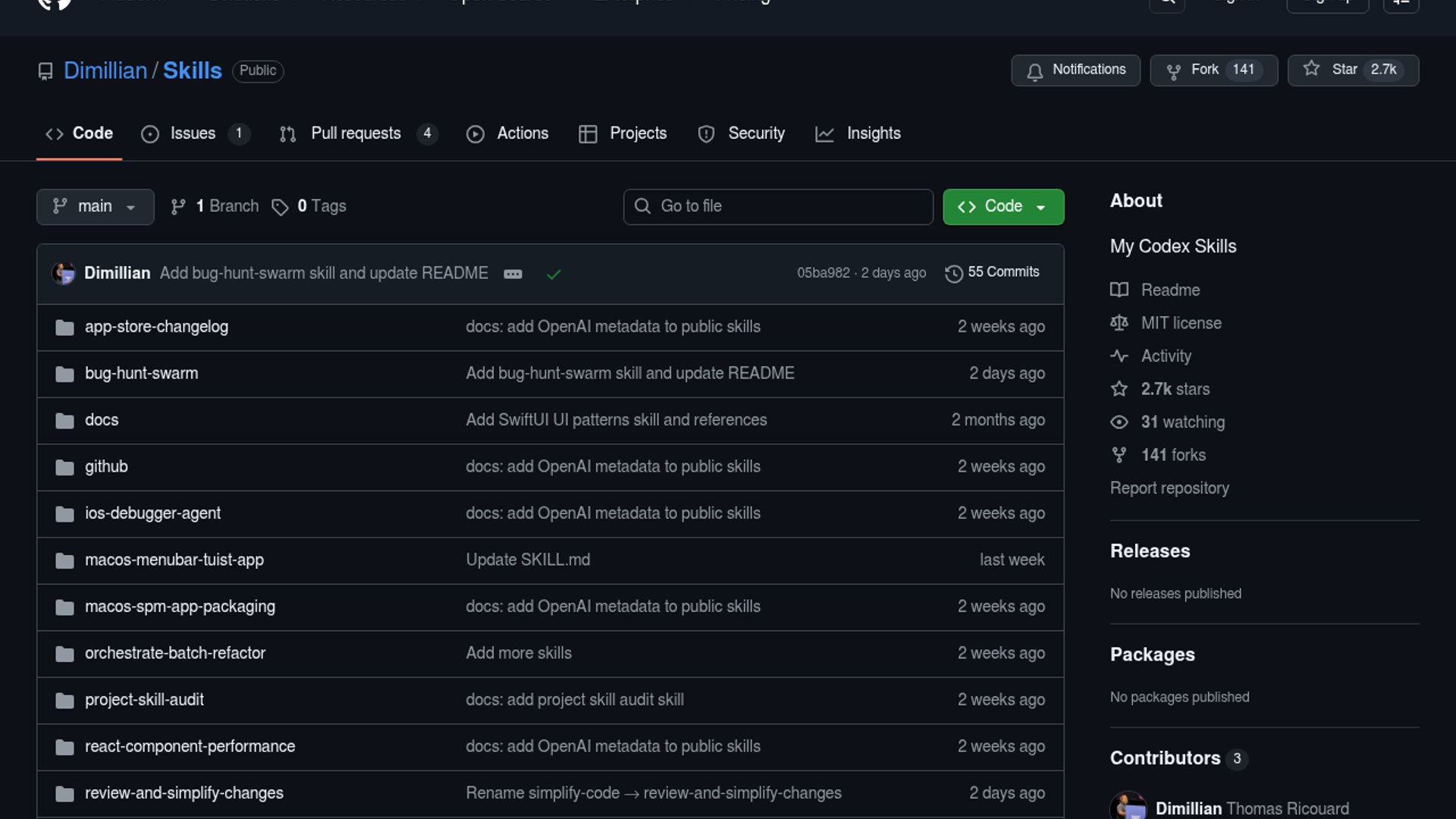Click the Dimillian owner link
The height and width of the screenshot is (819, 1456).
(105, 71)
